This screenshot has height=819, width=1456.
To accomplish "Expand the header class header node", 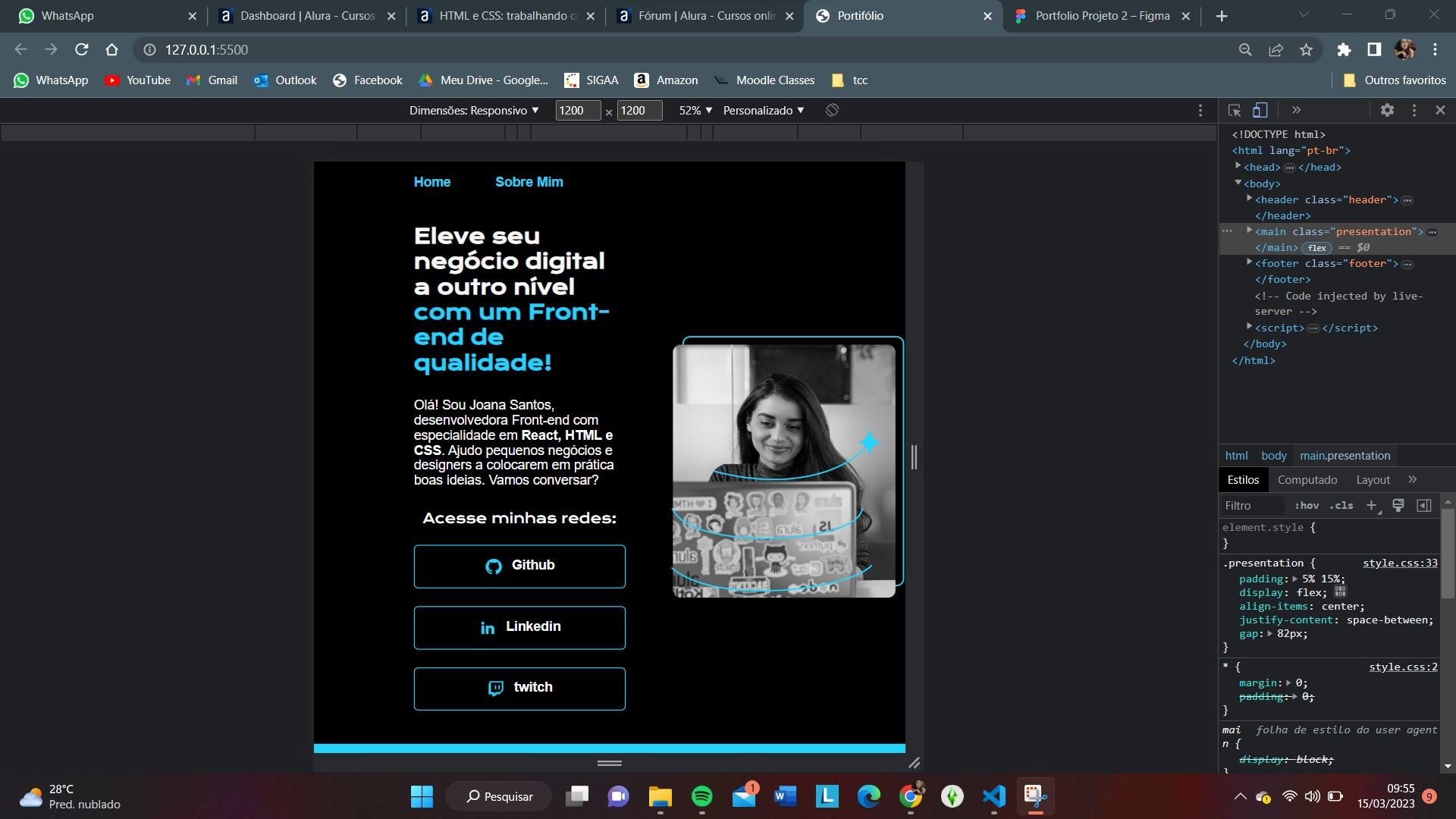I will coord(1249,199).
